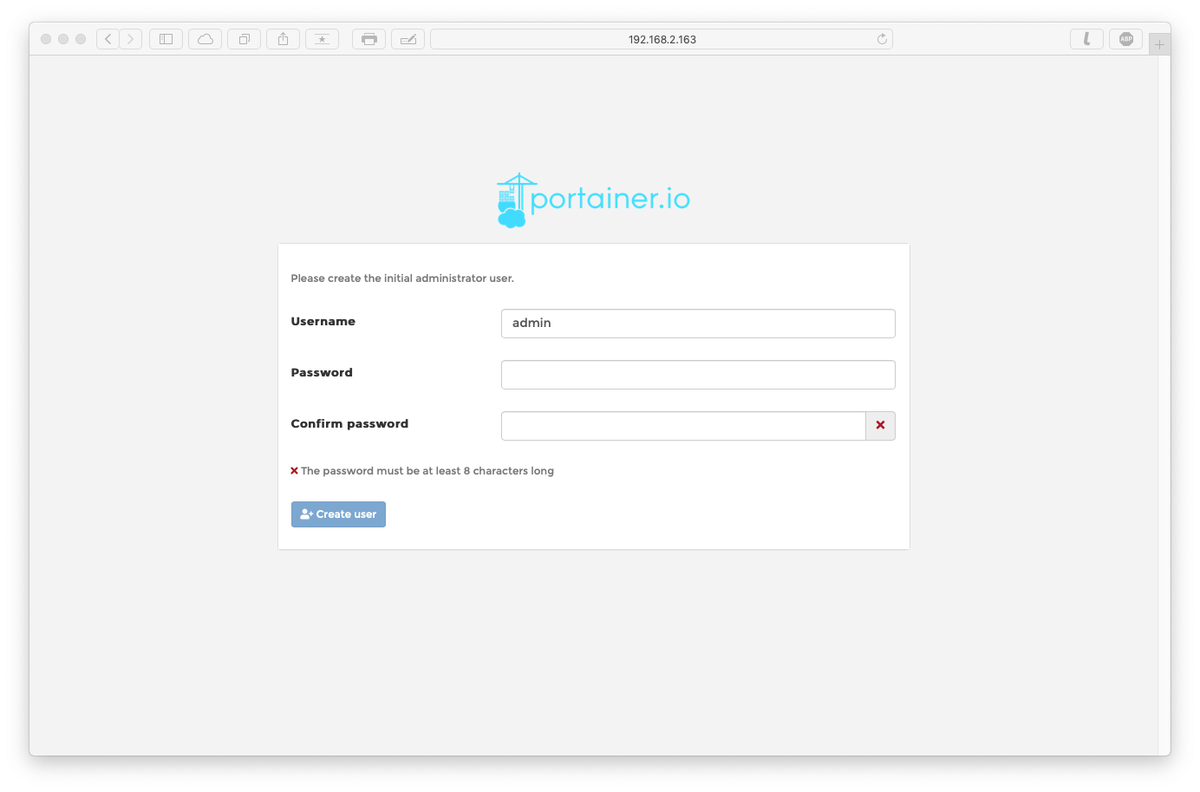
Task: Click red X beside Confirm password field
Action: tap(880, 425)
